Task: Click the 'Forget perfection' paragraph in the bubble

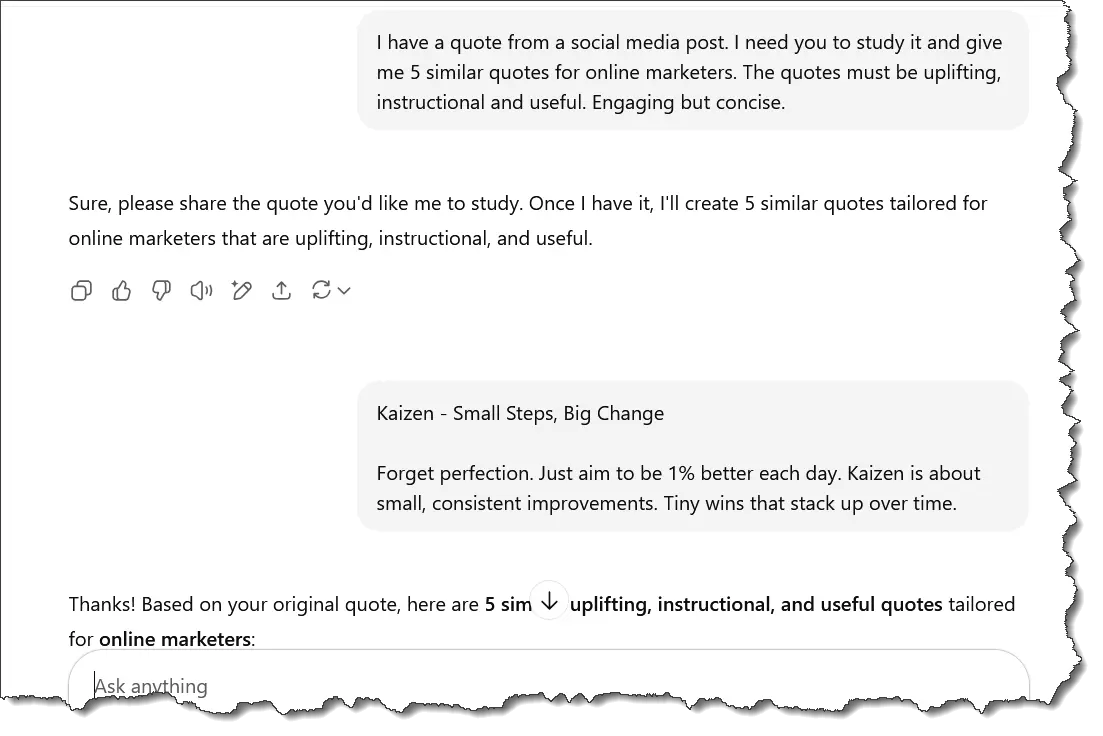Action: pyautogui.click(x=678, y=488)
